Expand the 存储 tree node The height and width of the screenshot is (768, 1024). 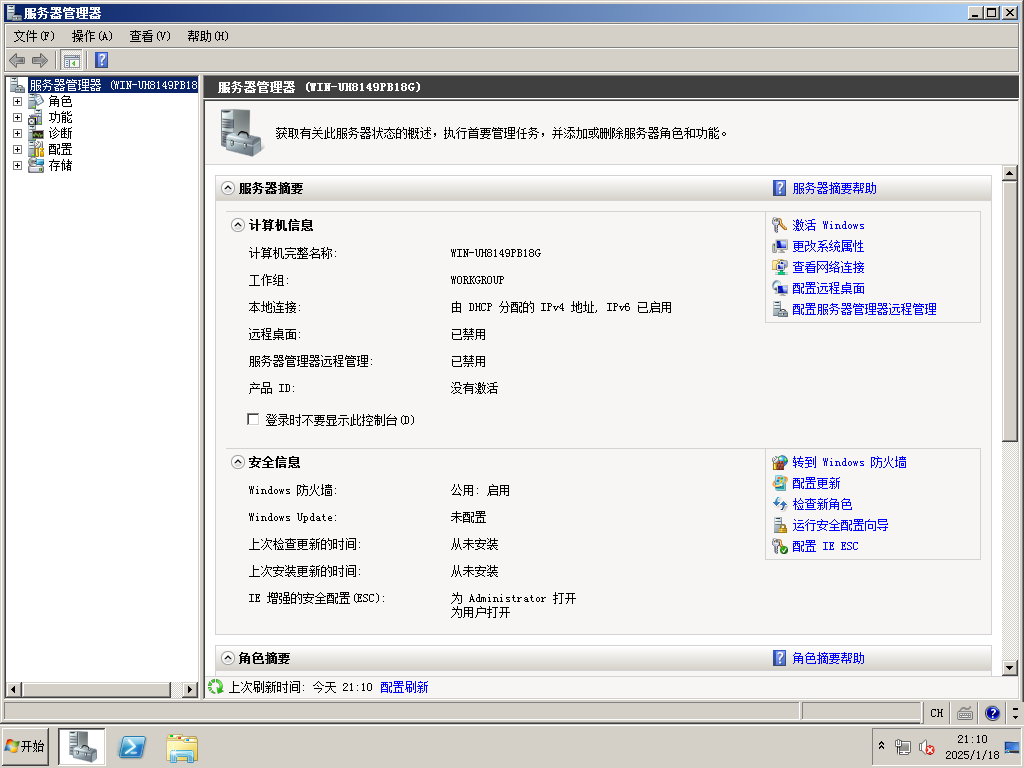coord(18,165)
